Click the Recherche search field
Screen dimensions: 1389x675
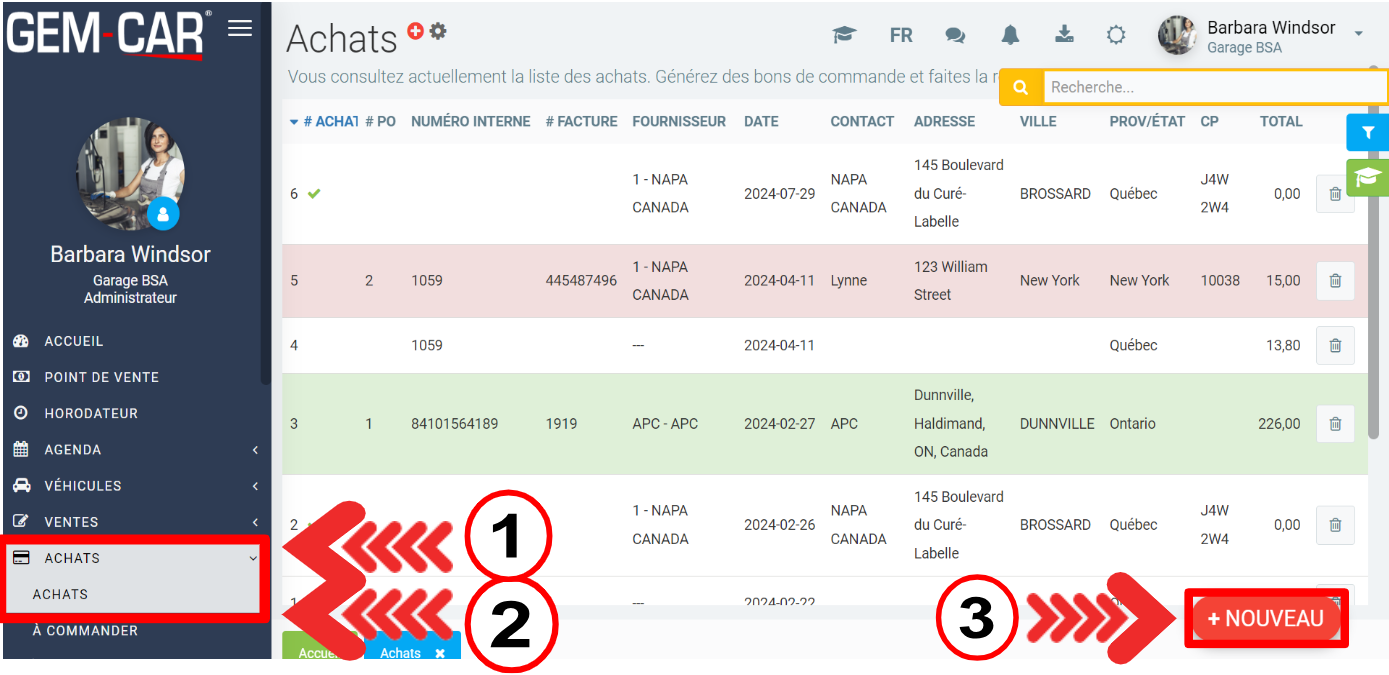coord(1214,87)
